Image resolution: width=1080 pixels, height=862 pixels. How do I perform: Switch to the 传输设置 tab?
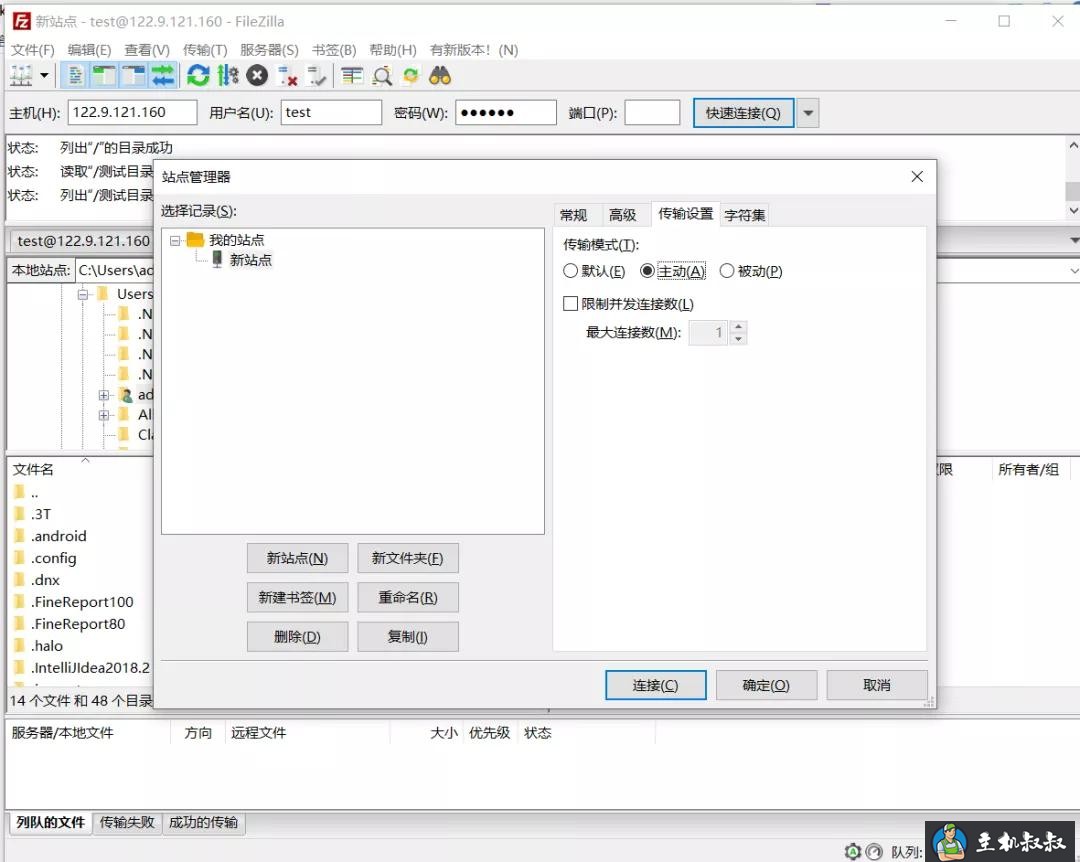click(x=685, y=214)
